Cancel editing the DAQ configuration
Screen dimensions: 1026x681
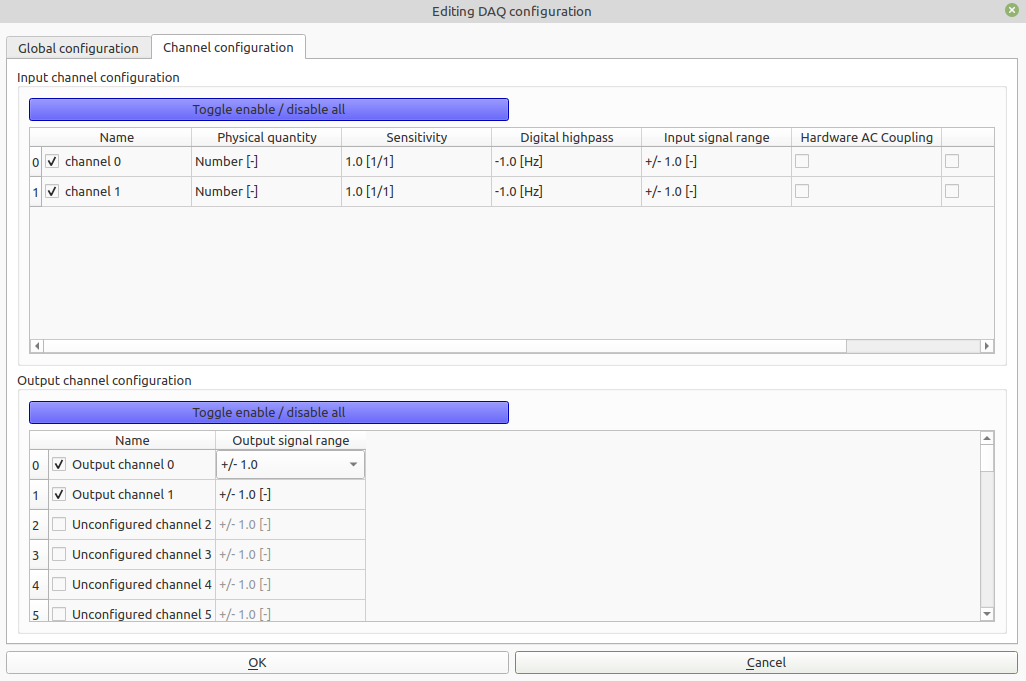[766, 662]
